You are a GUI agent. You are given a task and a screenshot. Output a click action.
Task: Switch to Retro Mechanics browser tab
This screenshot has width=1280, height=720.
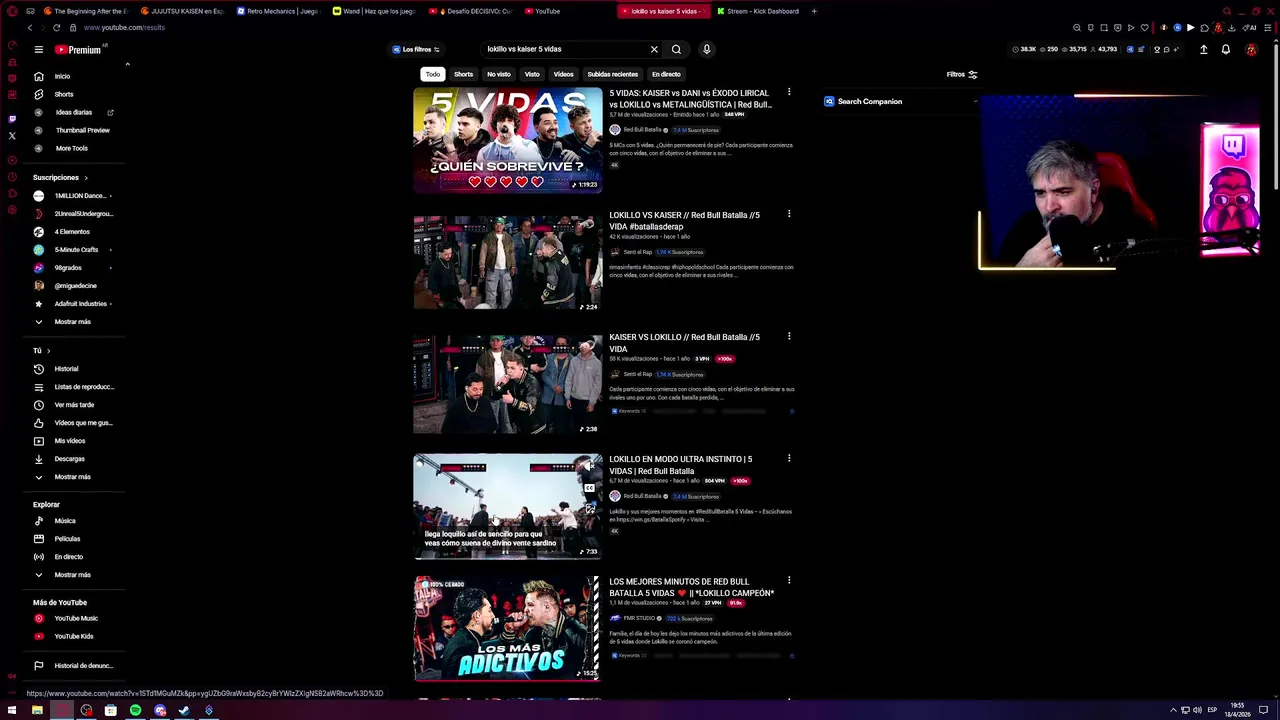click(278, 11)
